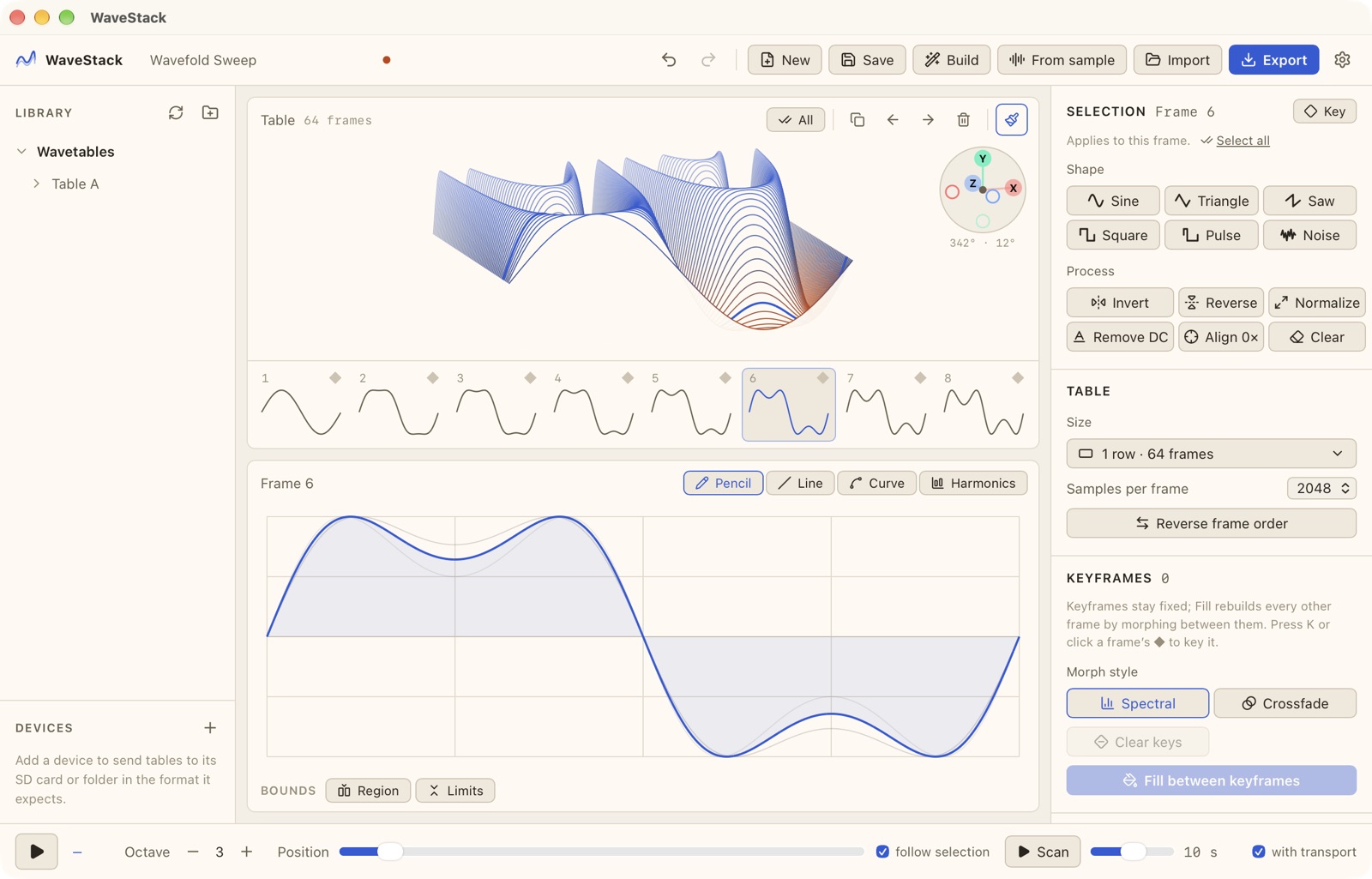Redo the last undone edit
Image resolution: width=1372 pixels, height=879 pixels.
pyautogui.click(x=708, y=60)
